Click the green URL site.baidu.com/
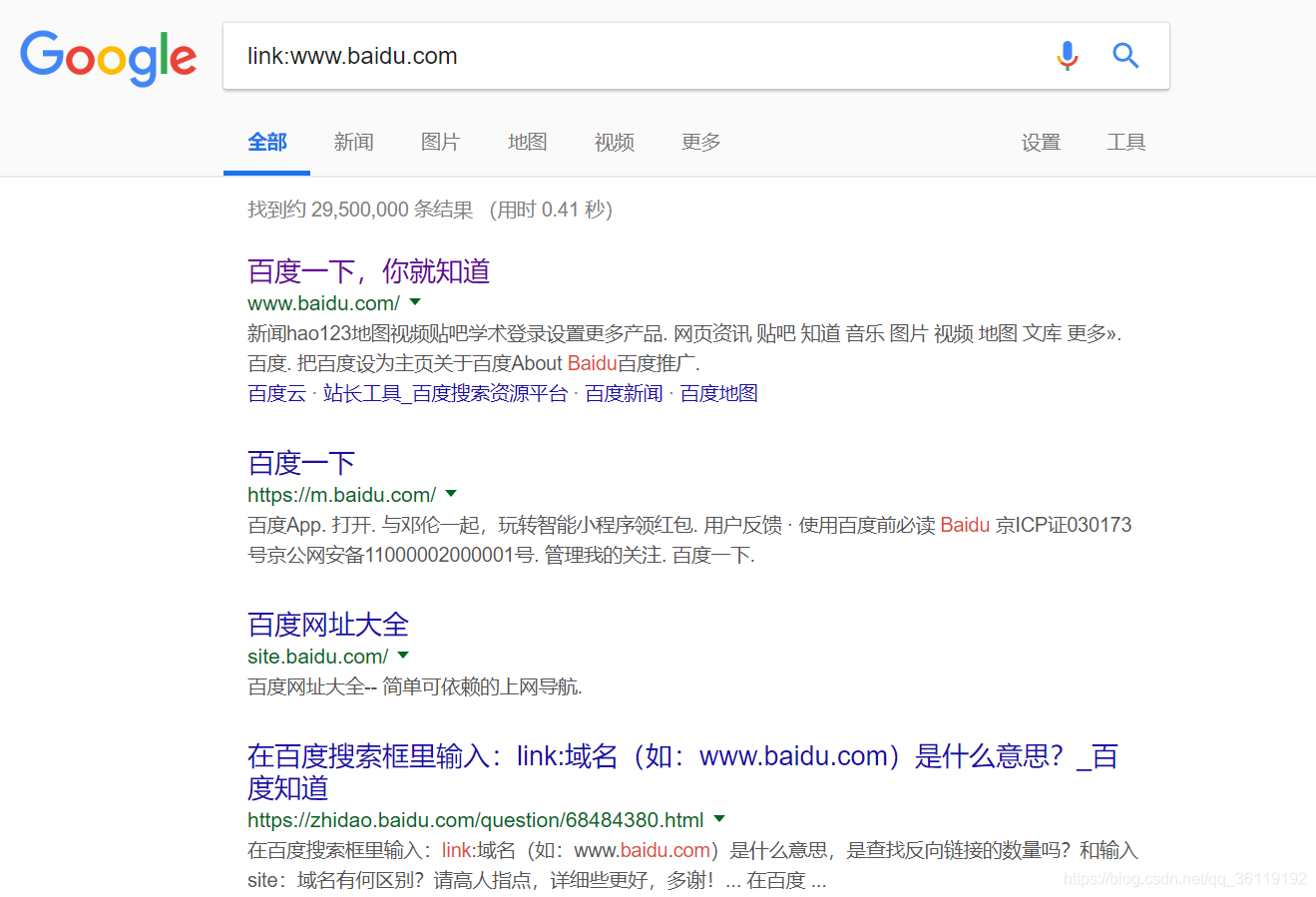This screenshot has height=897, width=1316. [317, 657]
